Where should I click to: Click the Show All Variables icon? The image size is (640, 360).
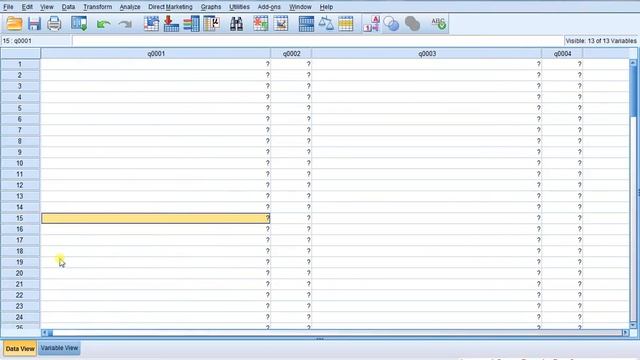(412, 24)
